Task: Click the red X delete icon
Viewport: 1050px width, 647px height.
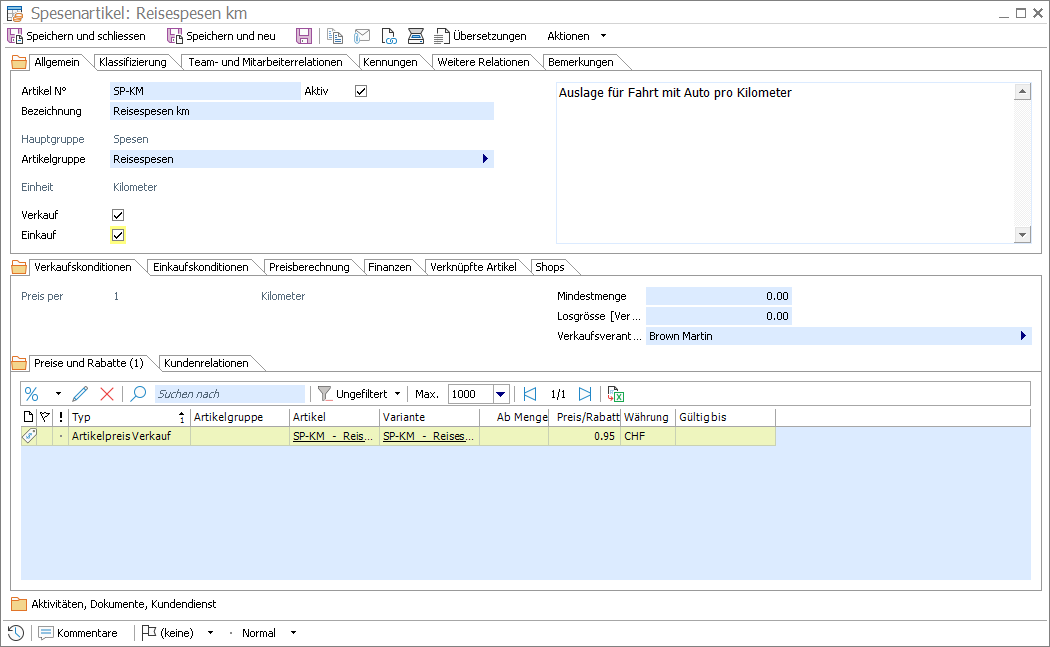Action: [x=107, y=394]
